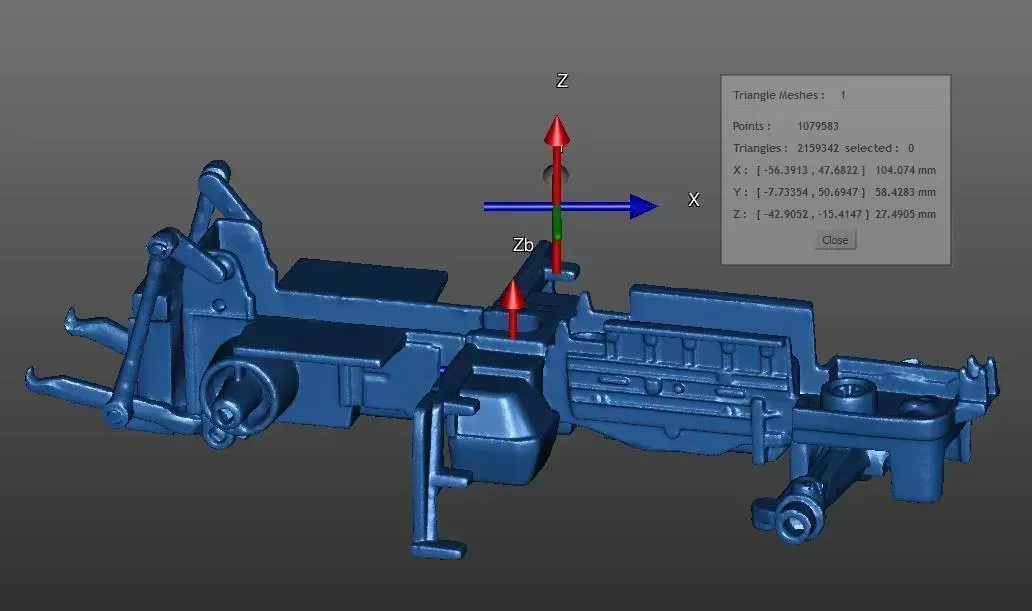
Task: Close the mesh information panel
Action: point(835,240)
